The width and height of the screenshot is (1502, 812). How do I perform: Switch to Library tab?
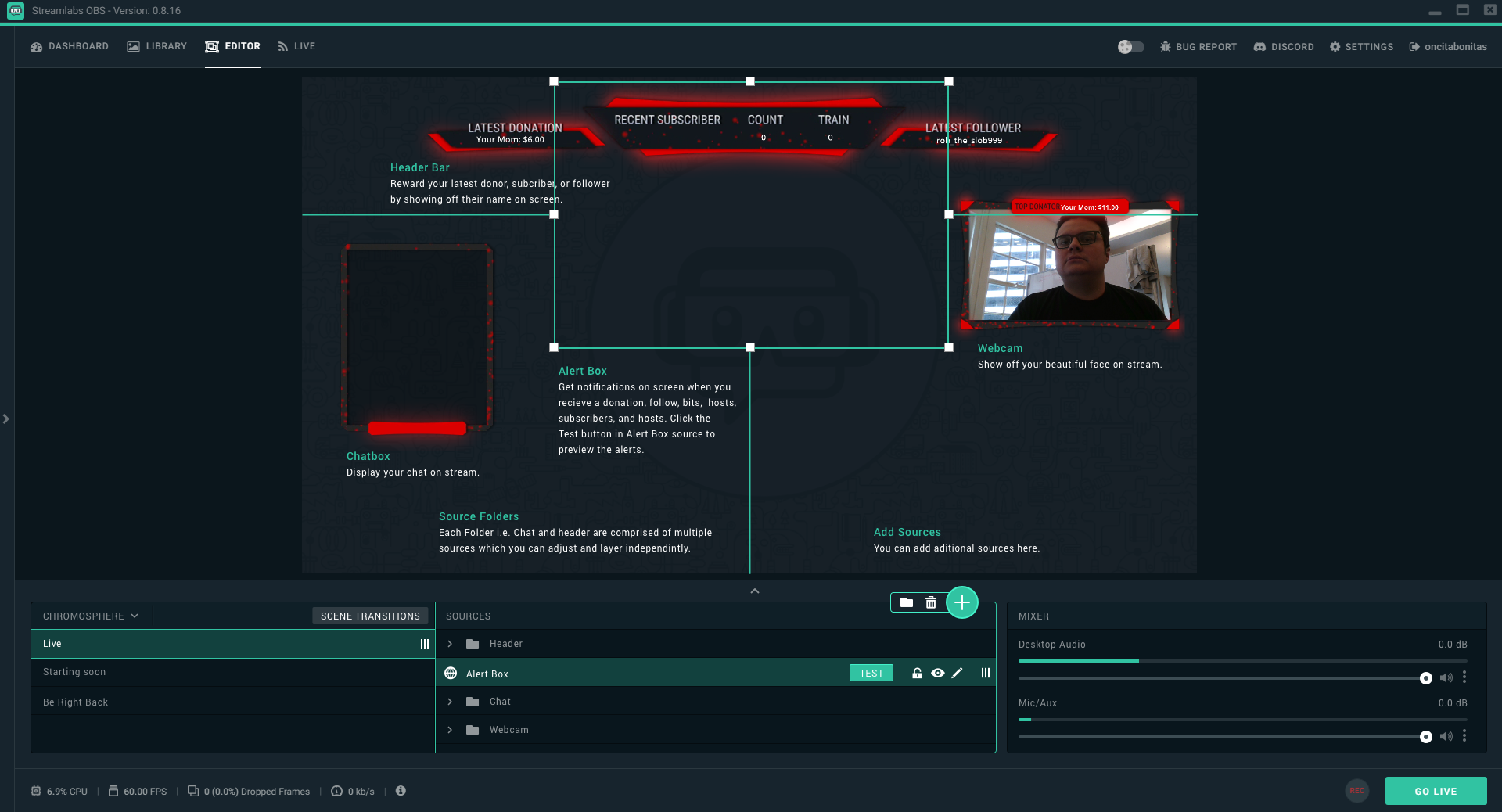click(157, 46)
